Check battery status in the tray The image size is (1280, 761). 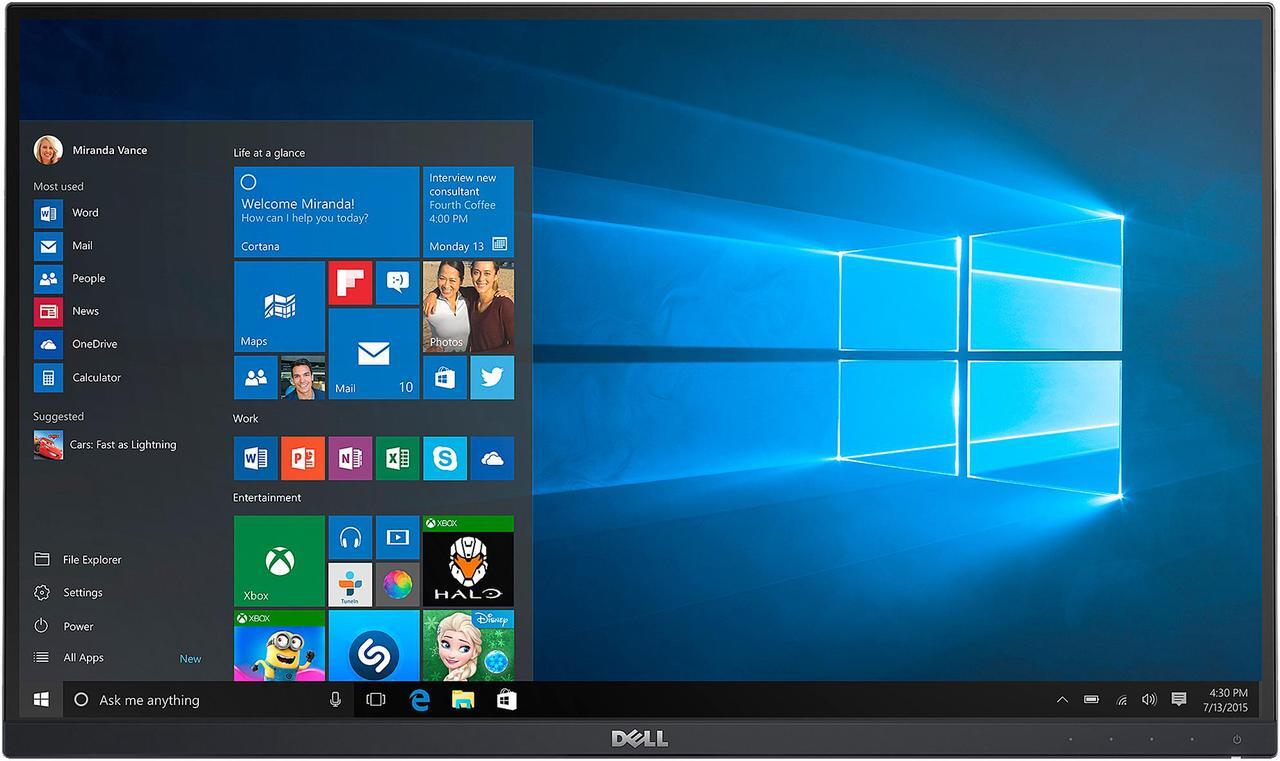[1092, 700]
